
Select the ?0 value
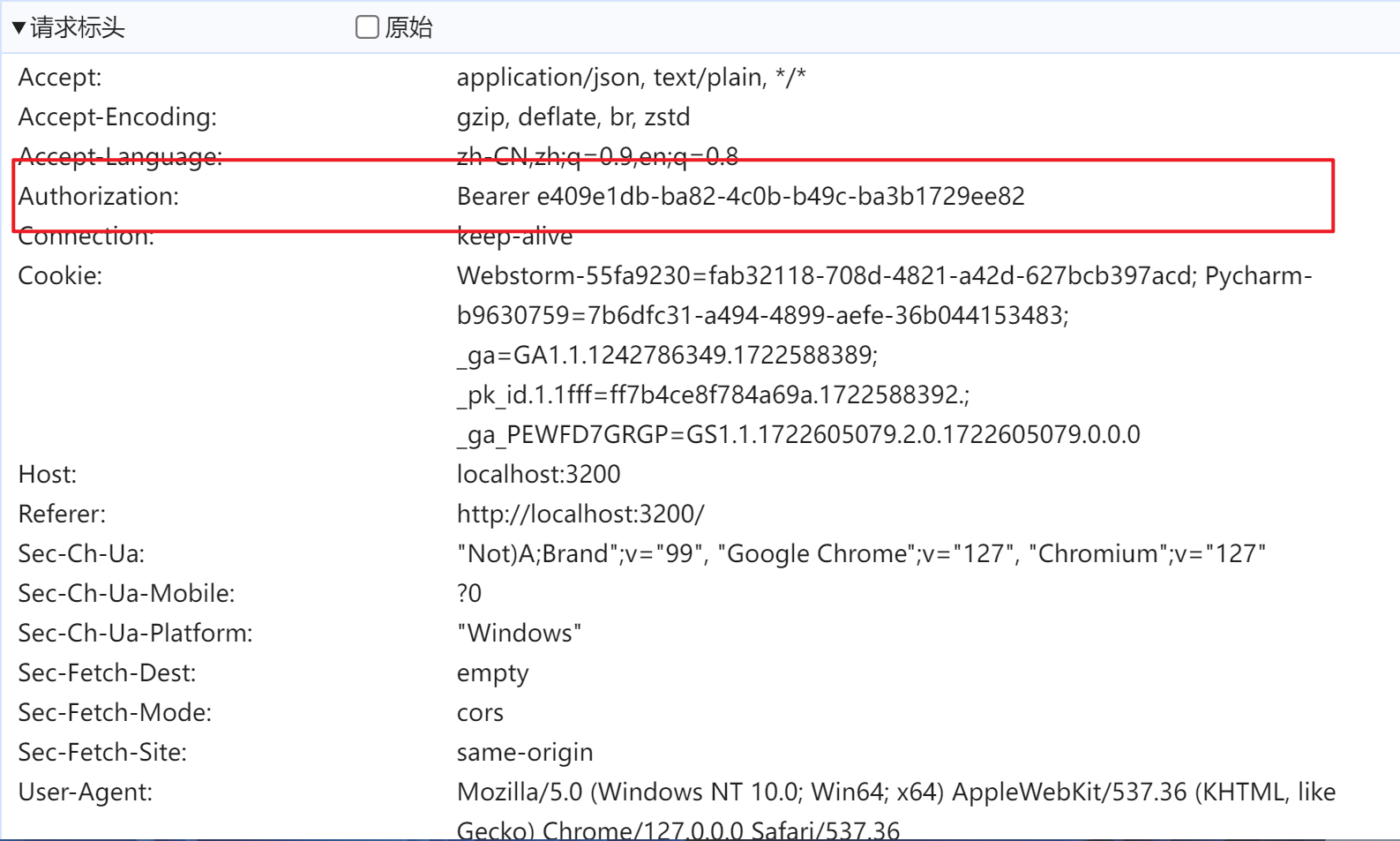click(469, 594)
